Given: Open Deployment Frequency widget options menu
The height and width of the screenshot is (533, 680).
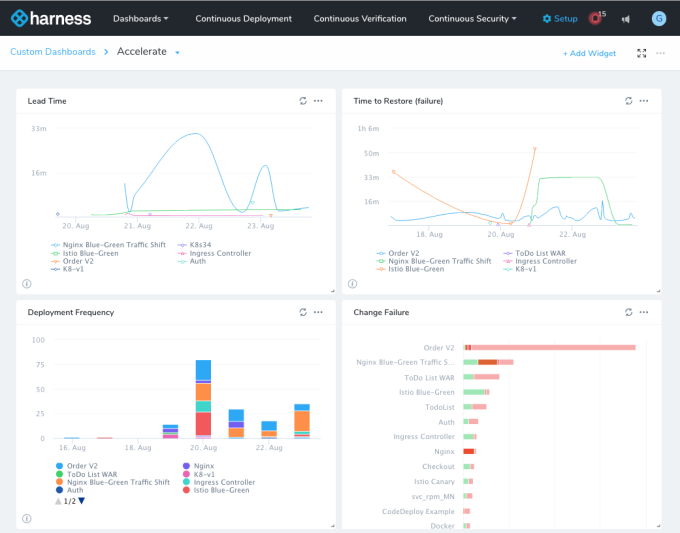Looking at the screenshot, I should (x=318, y=312).
